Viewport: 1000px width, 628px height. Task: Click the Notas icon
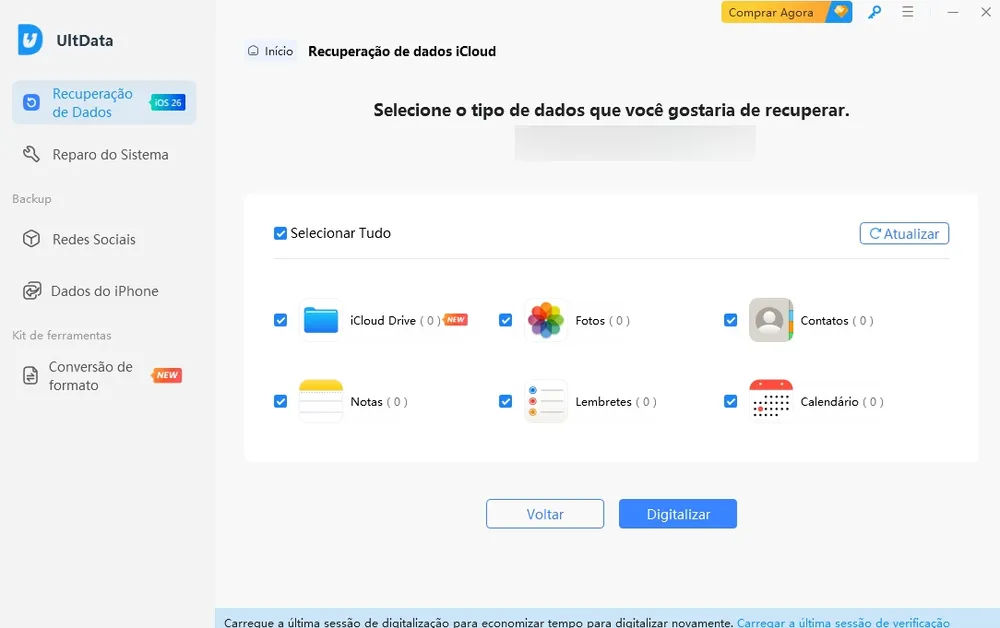321,401
